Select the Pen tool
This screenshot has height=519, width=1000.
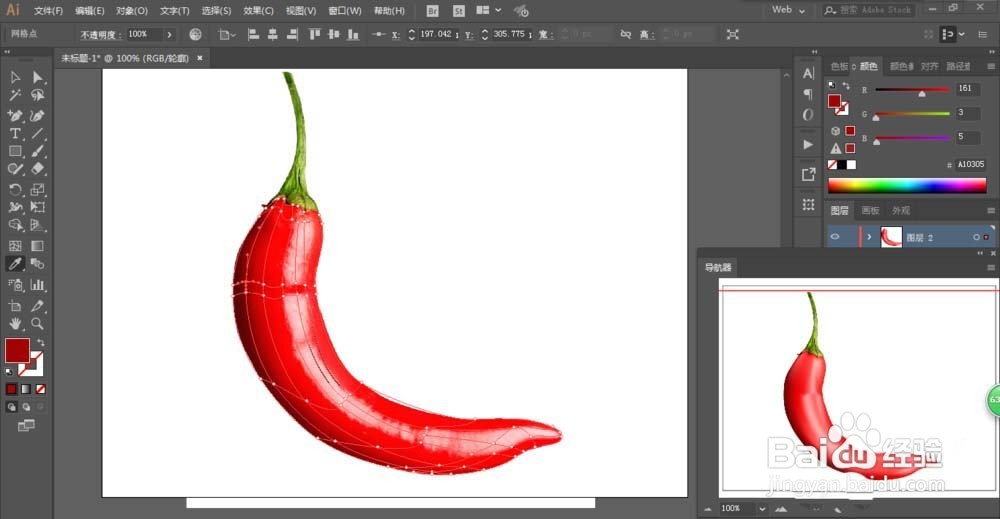tap(15, 115)
